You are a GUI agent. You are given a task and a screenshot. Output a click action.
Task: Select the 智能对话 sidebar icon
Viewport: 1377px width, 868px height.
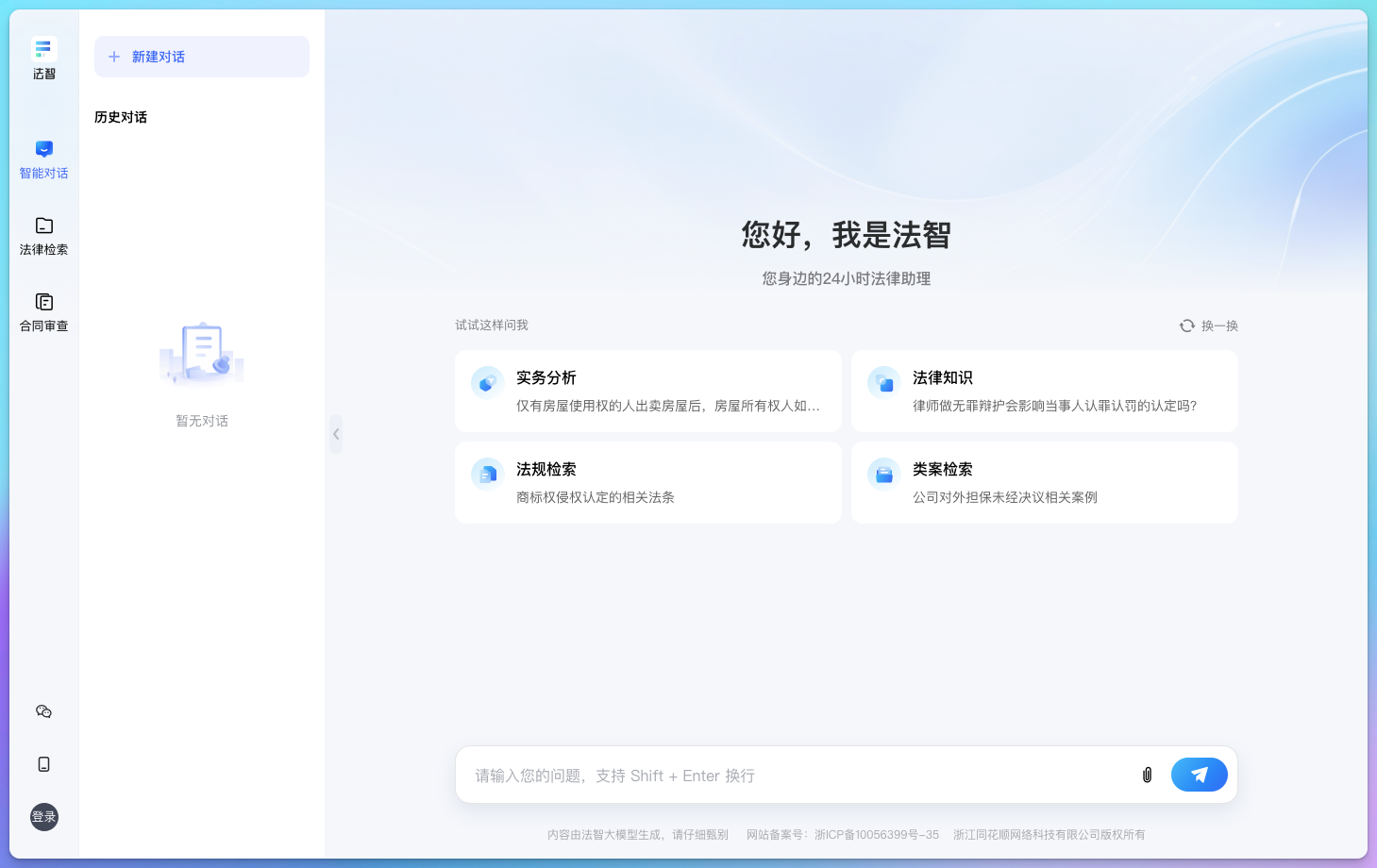(43, 148)
